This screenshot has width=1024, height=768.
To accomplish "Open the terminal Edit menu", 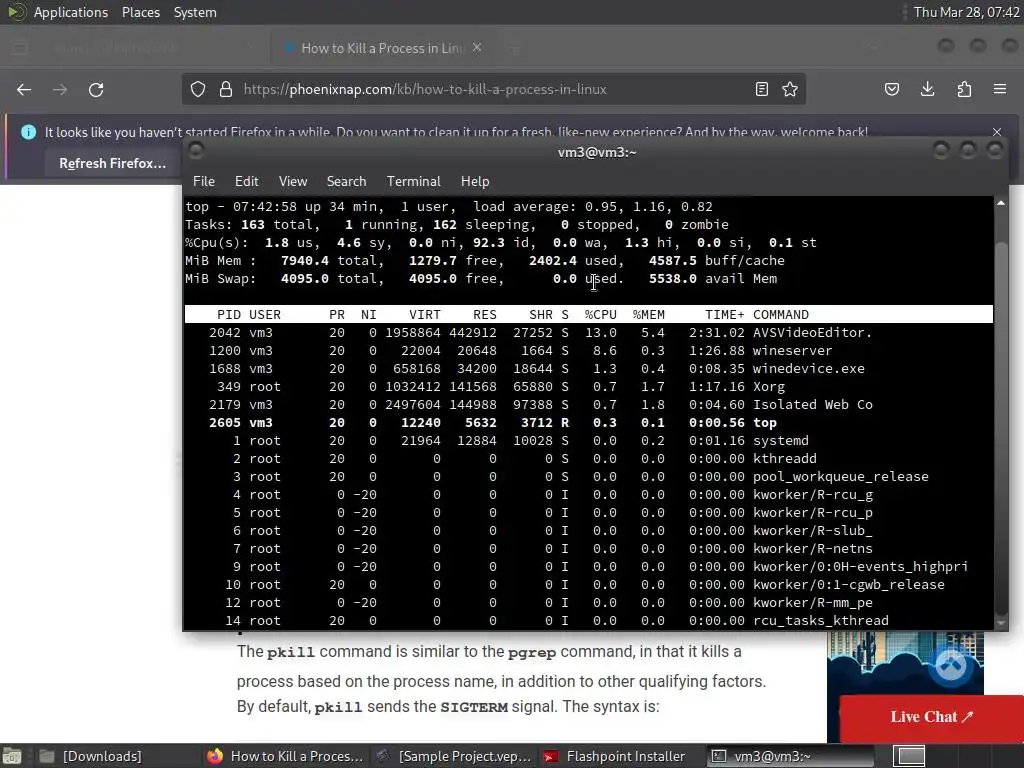I will pyautogui.click(x=246, y=182).
